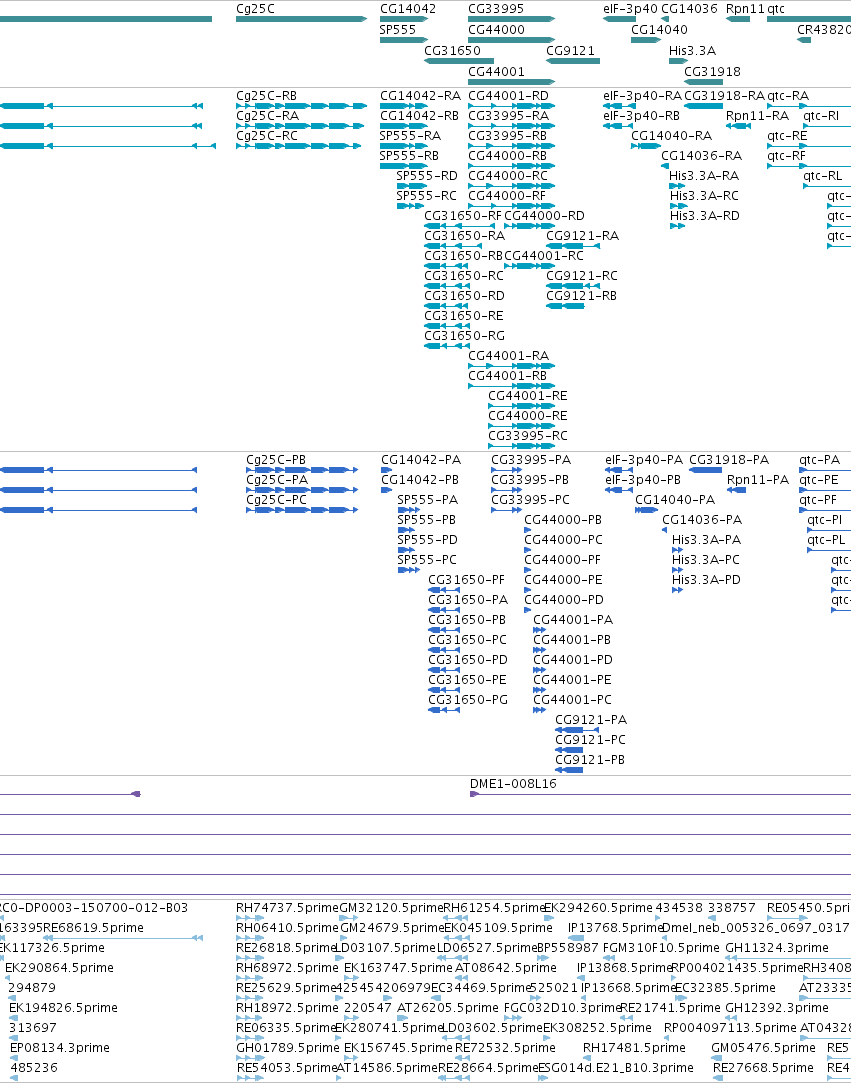Open protein qtc-PI
The height and width of the screenshot is (1083, 851).
(825, 519)
